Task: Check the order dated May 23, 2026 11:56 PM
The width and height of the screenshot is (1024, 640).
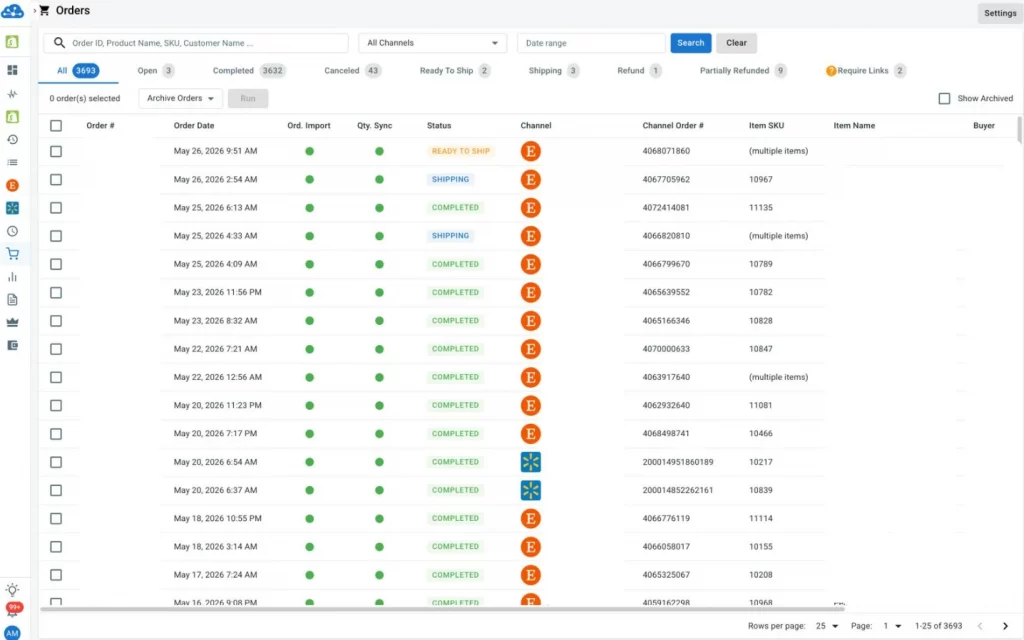Action: click(x=56, y=293)
